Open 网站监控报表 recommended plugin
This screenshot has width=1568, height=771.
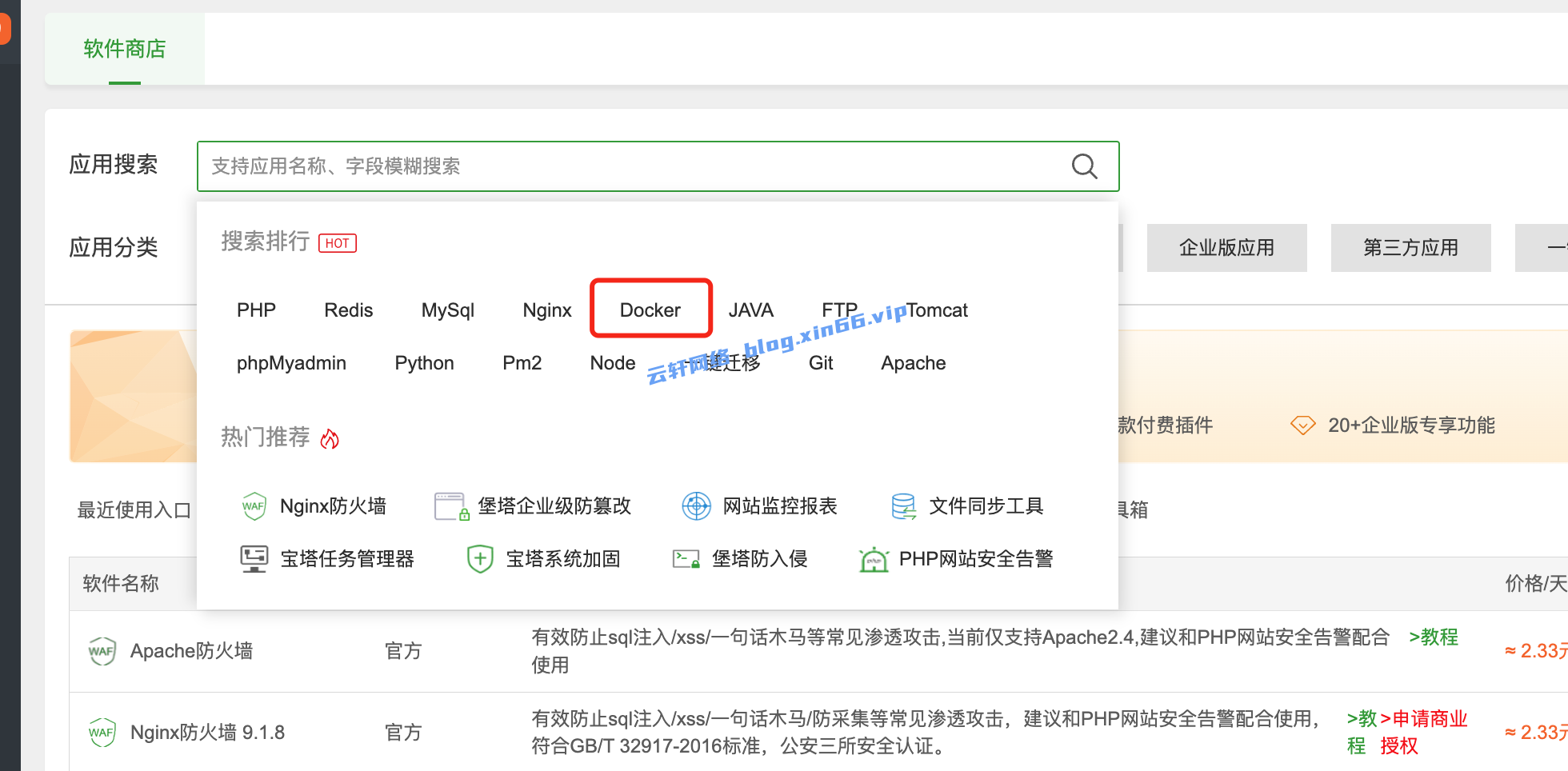coord(780,506)
